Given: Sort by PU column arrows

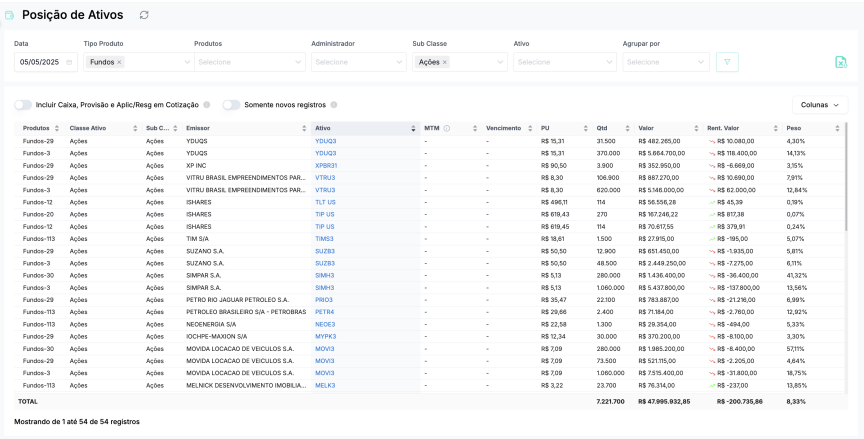Looking at the screenshot, I should [585, 128].
